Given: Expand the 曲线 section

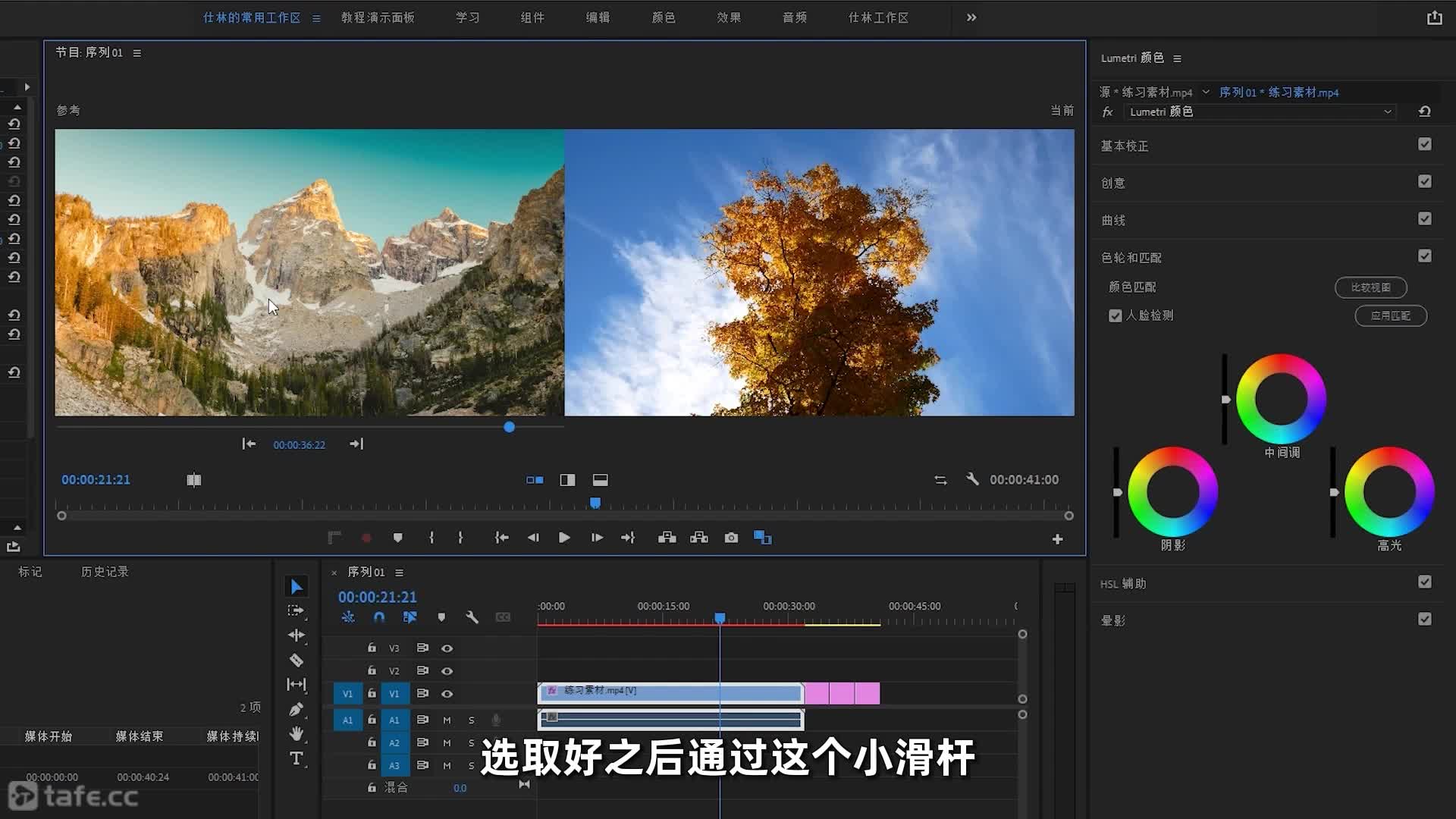Looking at the screenshot, I should coord(1113,220).
